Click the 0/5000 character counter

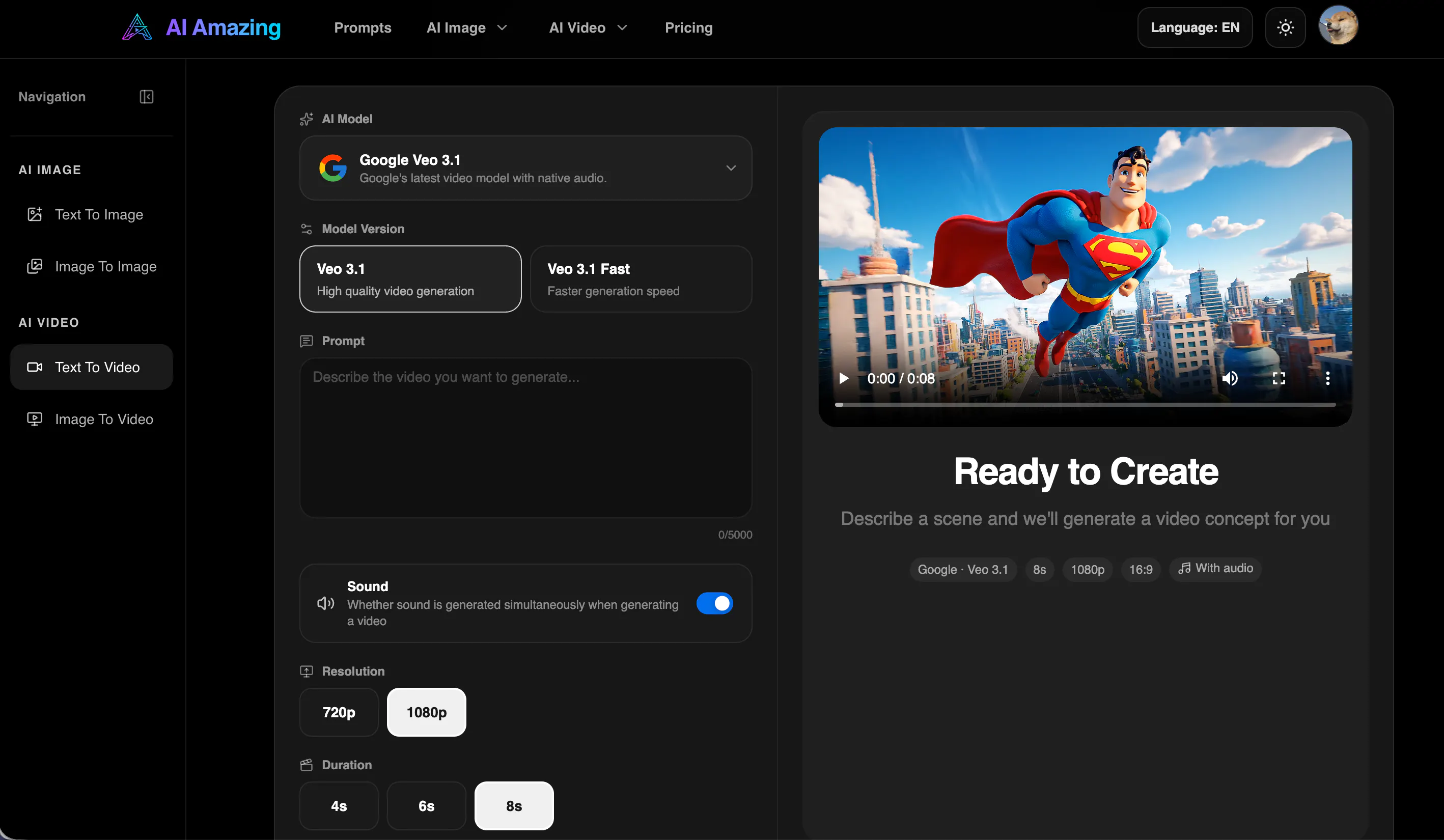[x=735, y=535]
